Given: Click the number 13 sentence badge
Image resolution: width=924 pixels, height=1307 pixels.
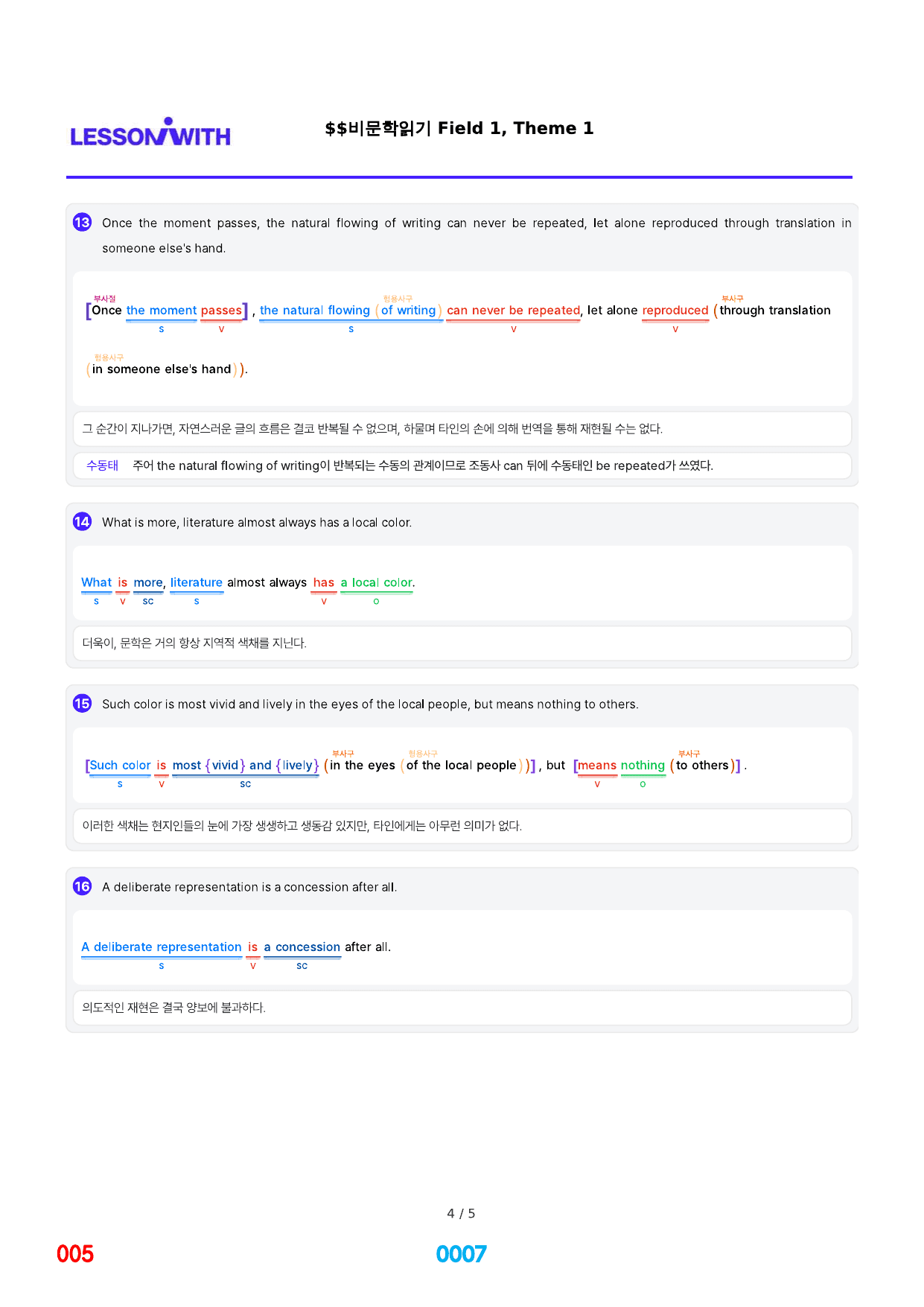Looking at the screenshot, I should (82, 223).
